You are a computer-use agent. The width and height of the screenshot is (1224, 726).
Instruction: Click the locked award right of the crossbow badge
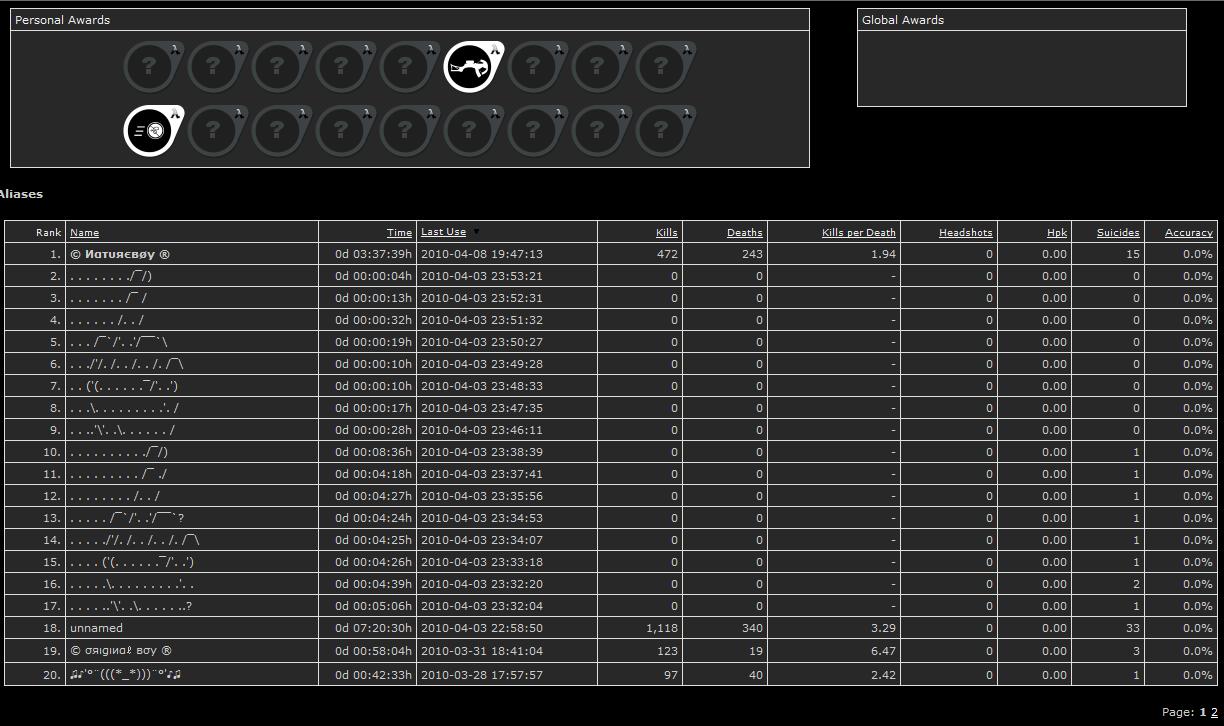(x=534, y=67)
